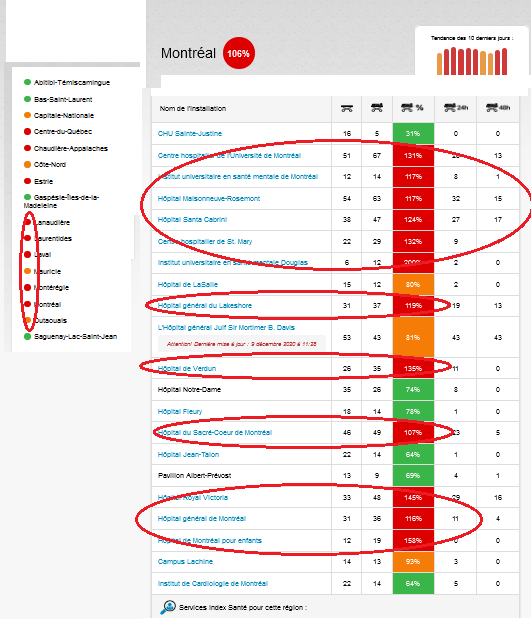Open Hôpital Fleury link
Image resolution: width=531 pixels, height=619 pixels.
[x=180, y=412]
